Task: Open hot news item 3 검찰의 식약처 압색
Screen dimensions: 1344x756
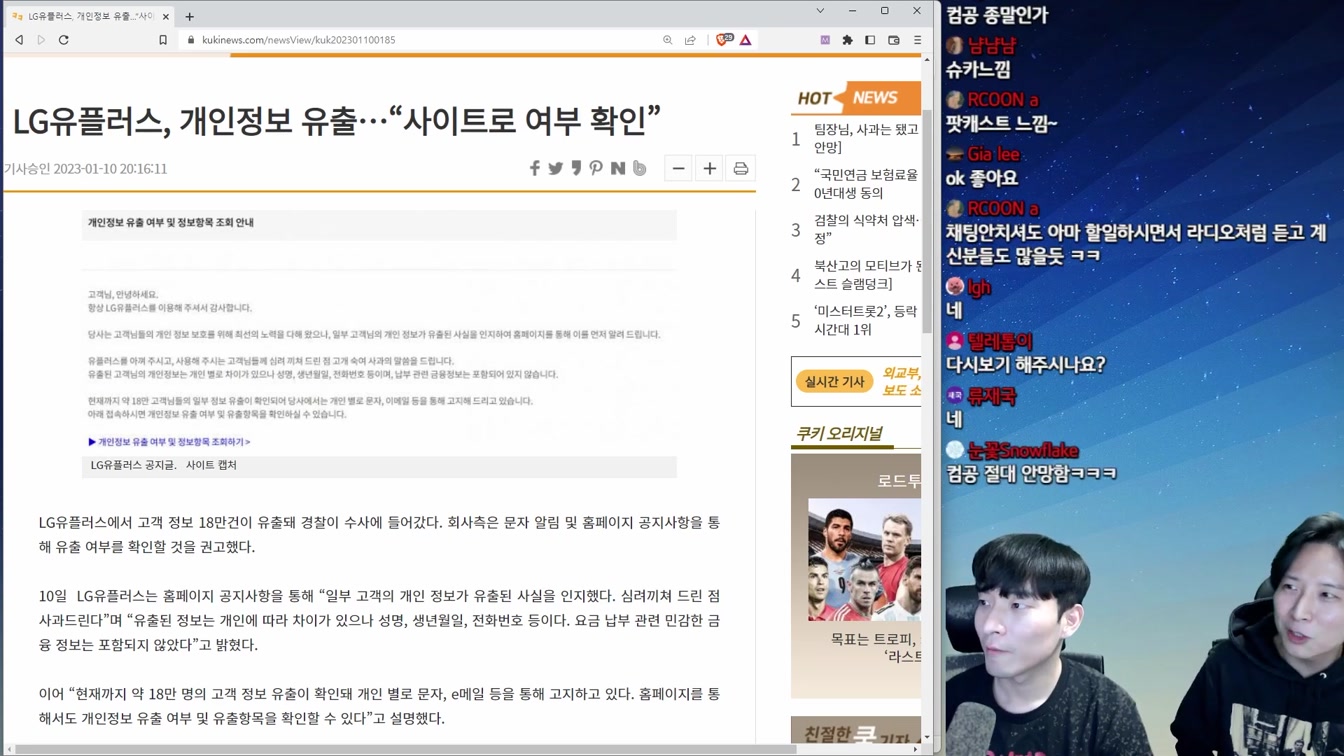Action: [x=866, y=229]
